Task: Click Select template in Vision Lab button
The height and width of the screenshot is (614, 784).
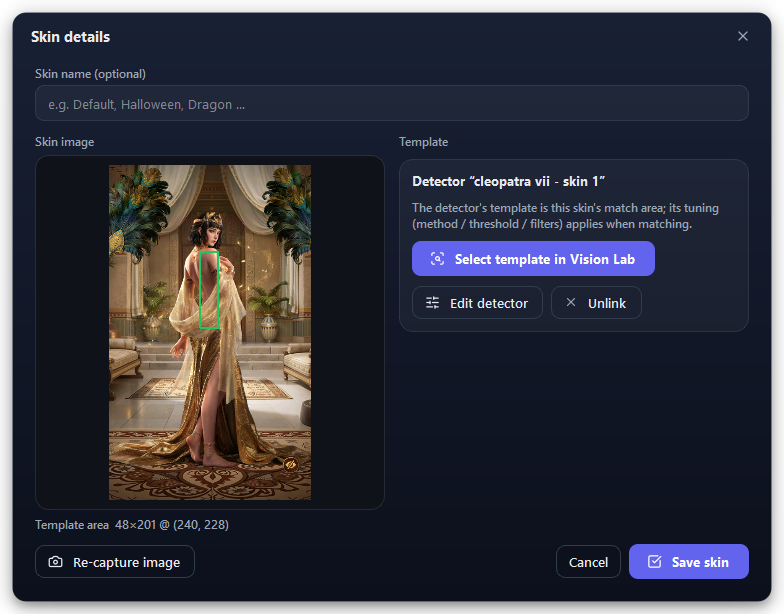Action: [533, 258]
